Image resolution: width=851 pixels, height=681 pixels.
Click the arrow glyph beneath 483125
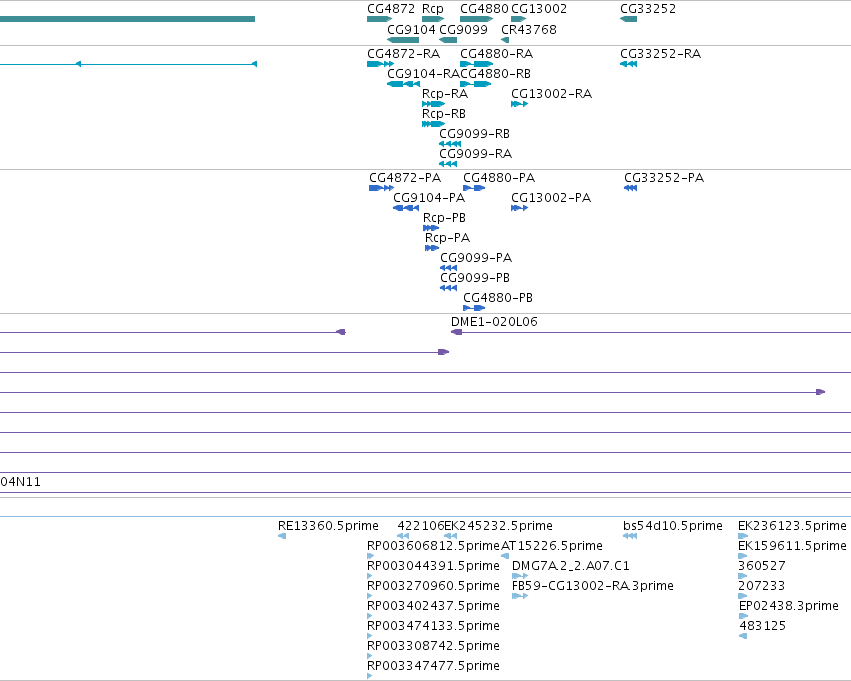743,636
